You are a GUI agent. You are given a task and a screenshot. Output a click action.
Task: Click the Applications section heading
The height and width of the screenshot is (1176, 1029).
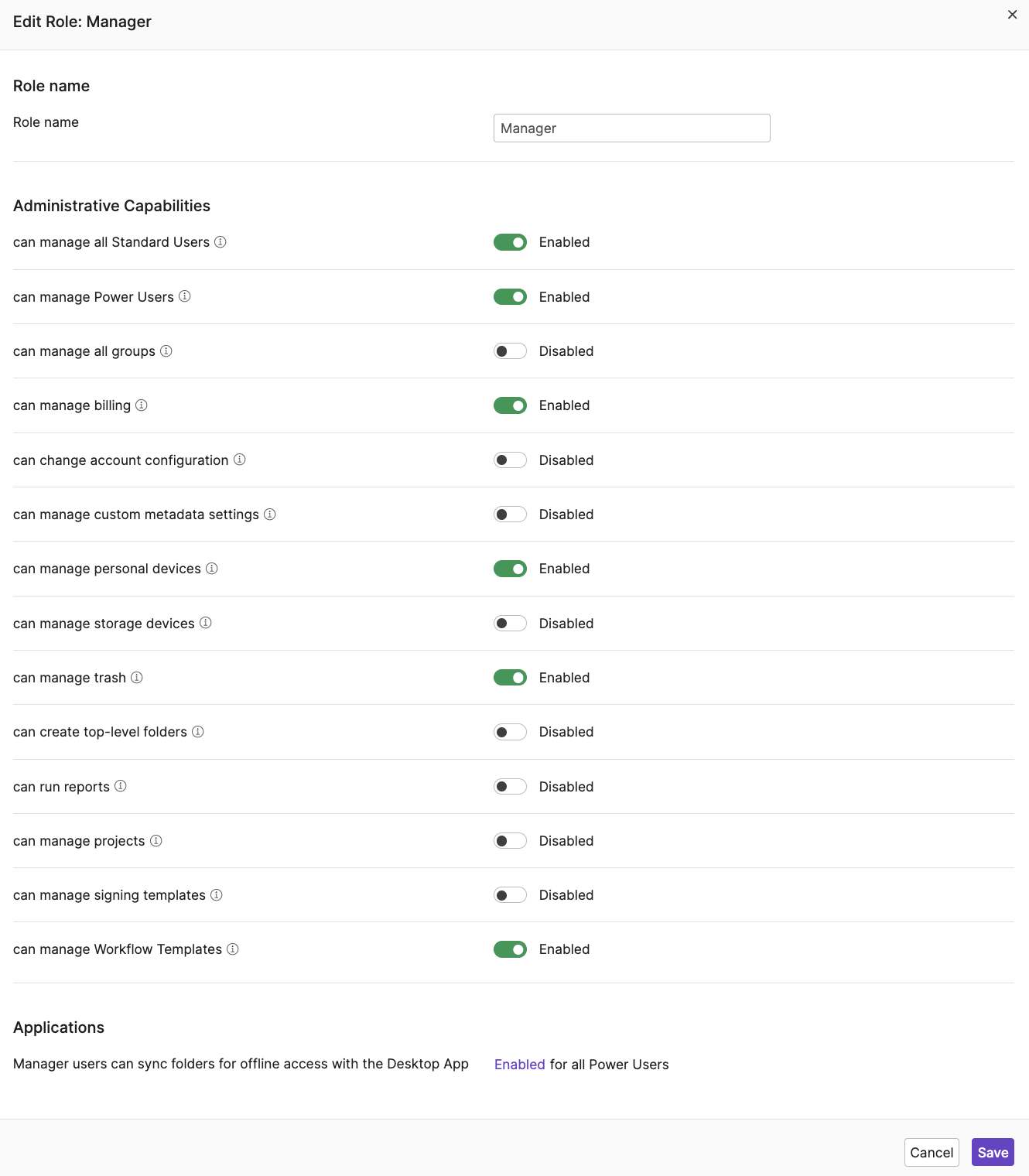pyautogui.click(x=59, y=1027)
